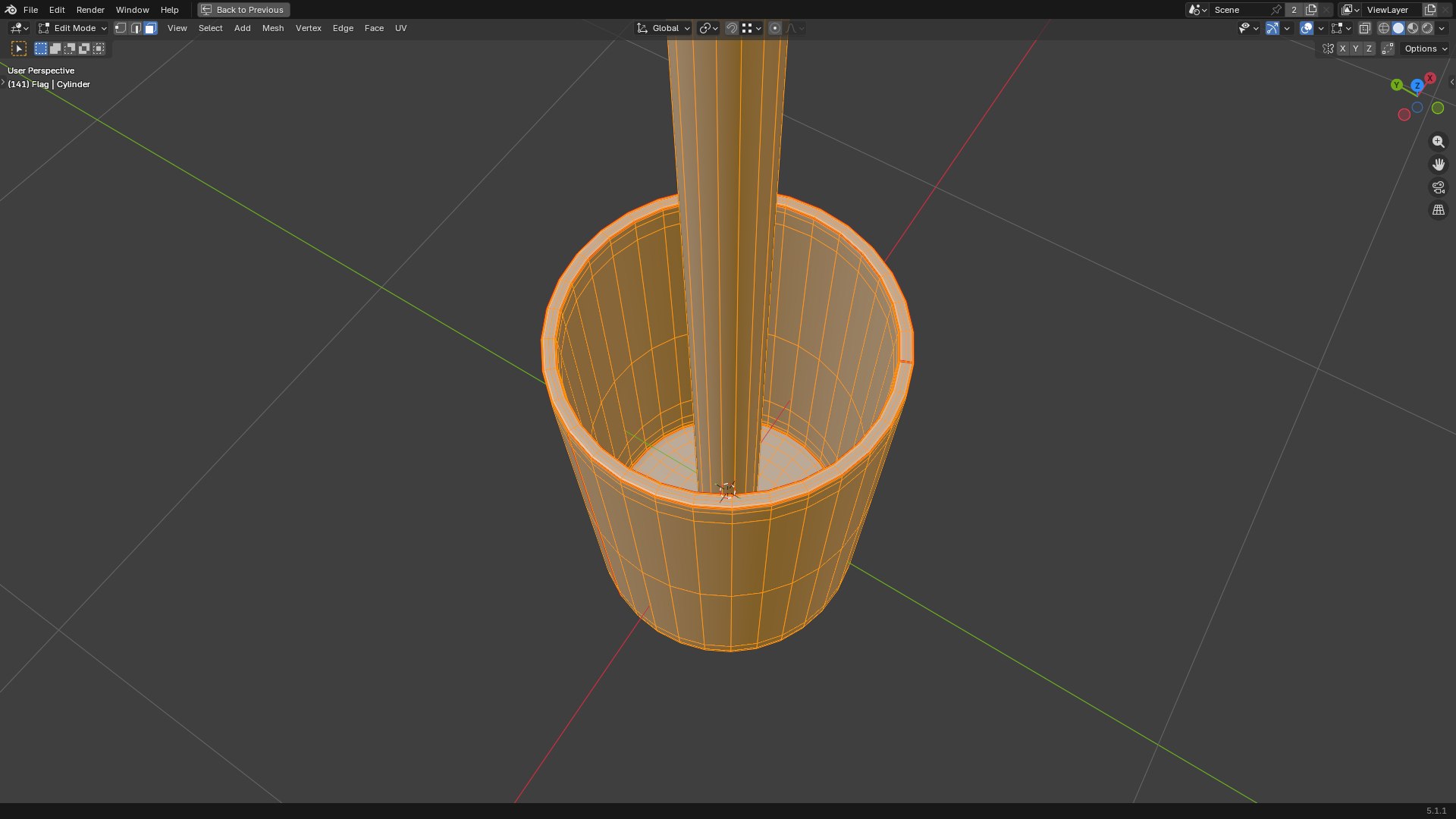Toggle Z axis mirror
Viewport: 1456px width, 819px height.
(x=1370, y=49)
